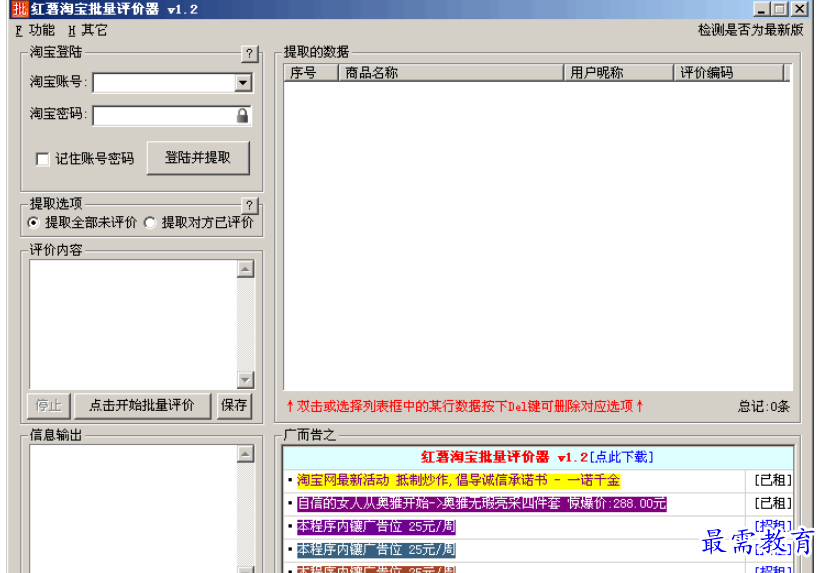Click the 登陆并提取 button

pos(198,157)
